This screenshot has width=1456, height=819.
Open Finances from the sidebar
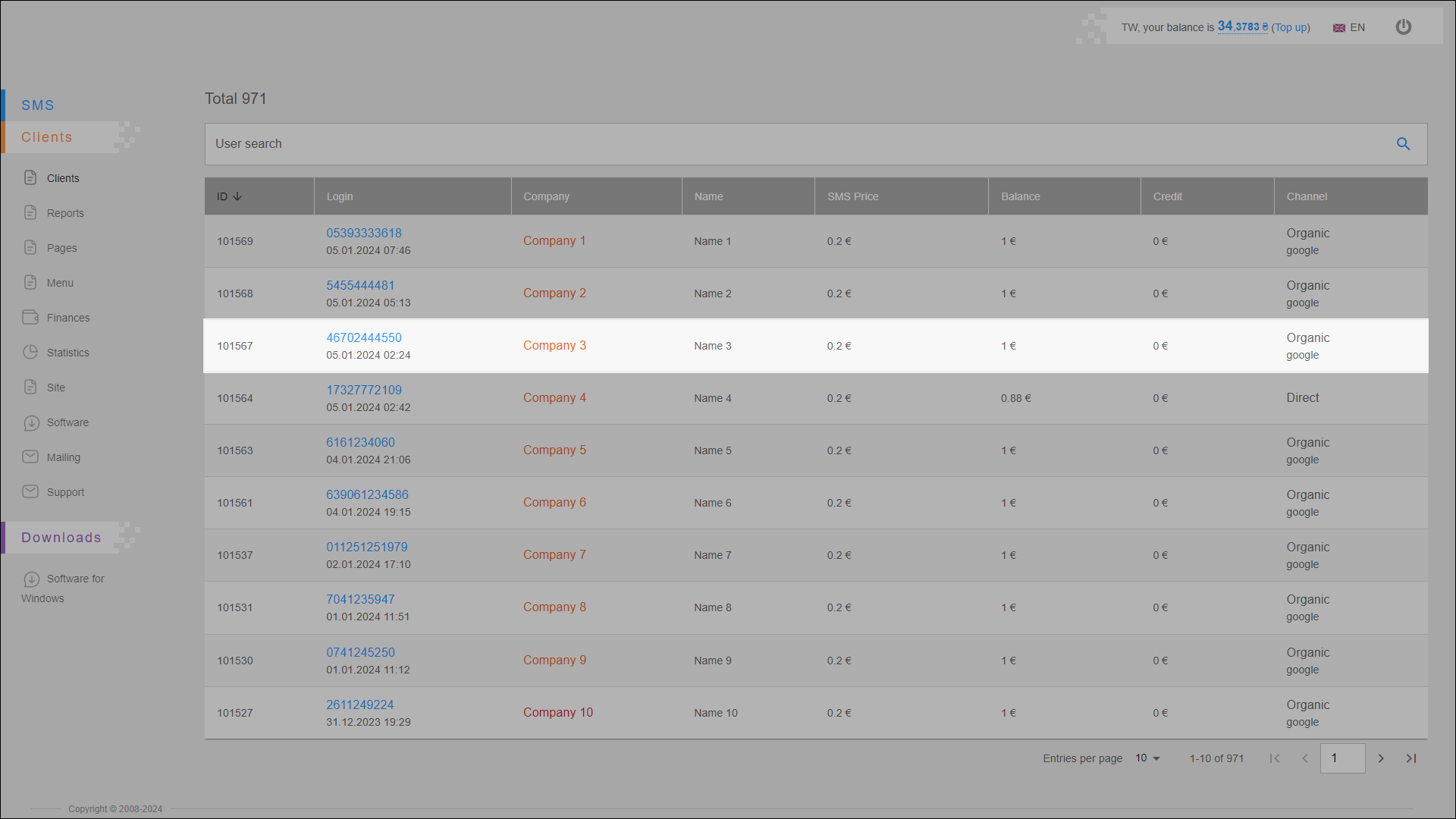67,318
